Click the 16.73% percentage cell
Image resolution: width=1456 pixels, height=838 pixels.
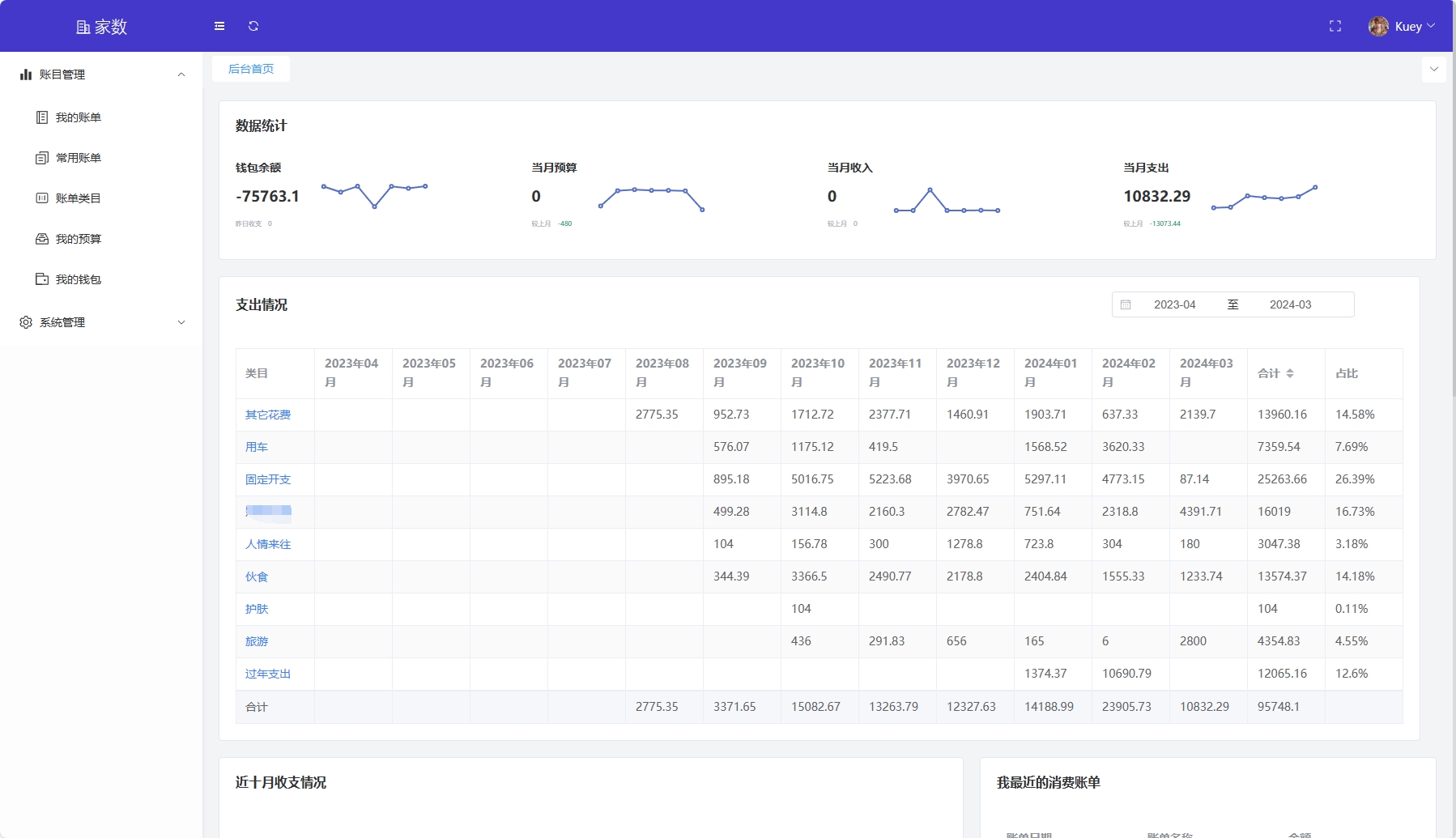coord(1364,512)
